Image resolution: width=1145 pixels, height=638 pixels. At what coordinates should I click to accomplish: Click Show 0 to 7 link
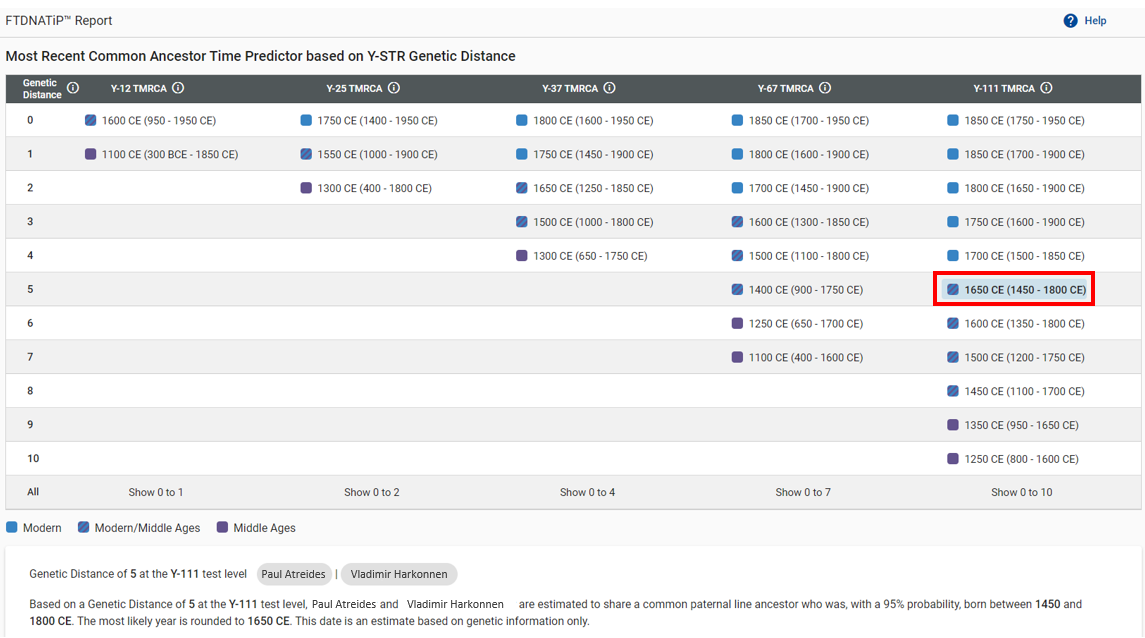[803, 493]
